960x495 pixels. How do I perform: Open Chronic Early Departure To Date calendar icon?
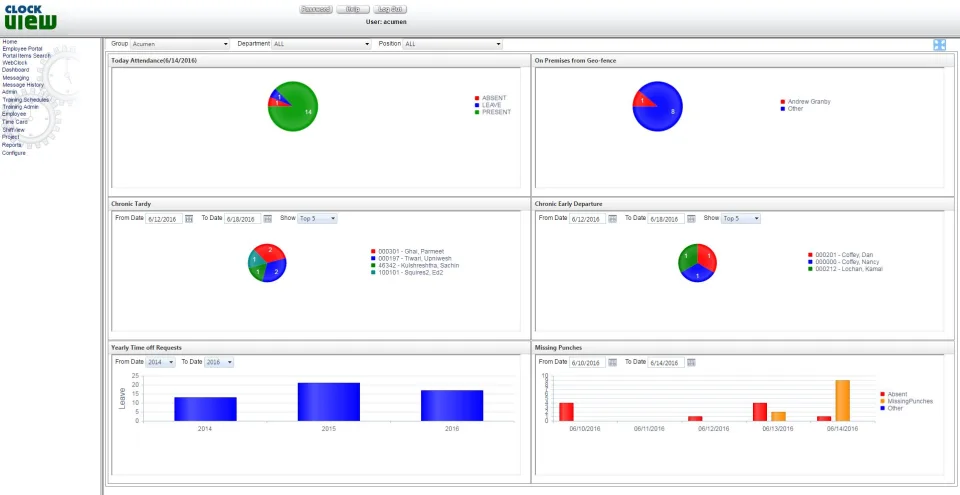tap(691, 219)
